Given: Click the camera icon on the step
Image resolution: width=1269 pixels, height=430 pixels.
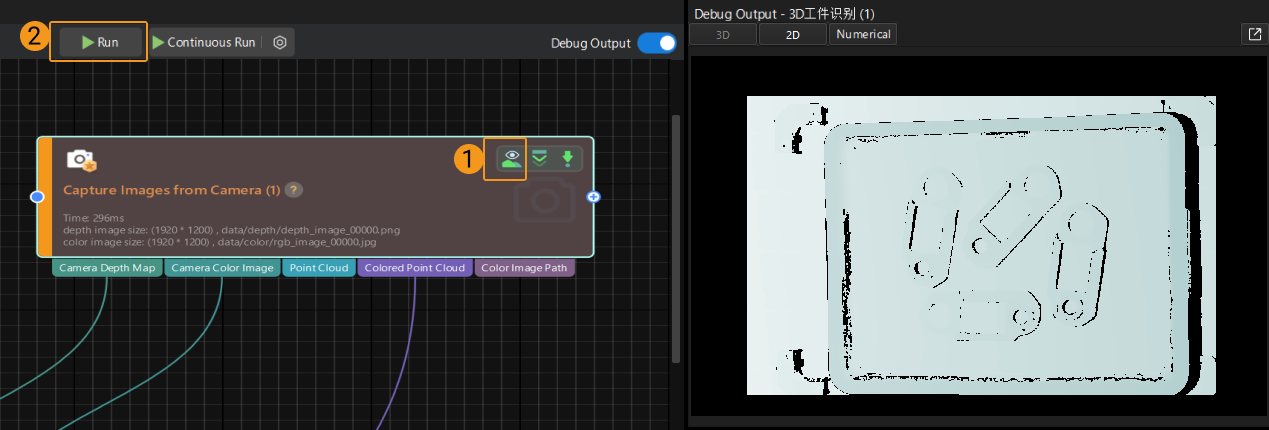Looking at the screenshot, I should 80,159.
